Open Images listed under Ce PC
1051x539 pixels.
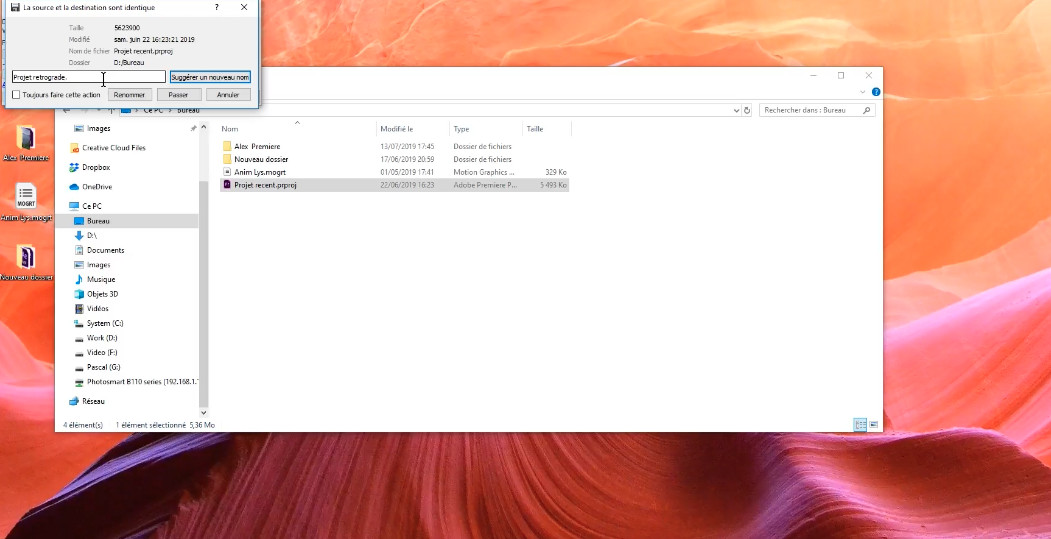[x=92, y=265]
